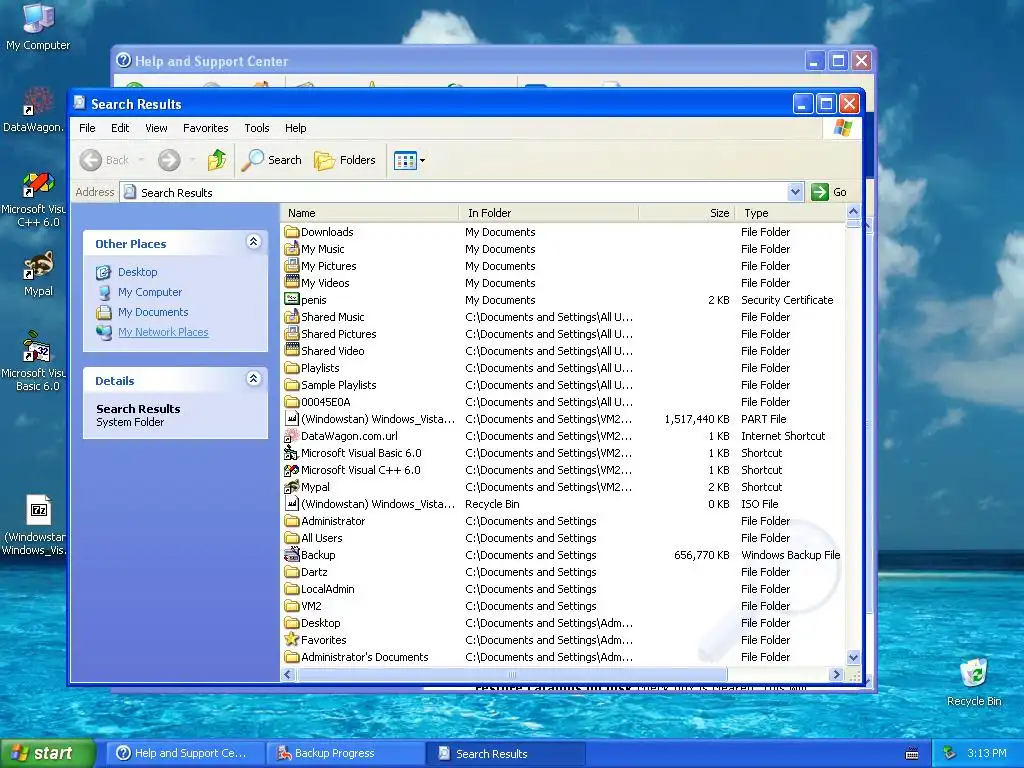Click the Start button

47,753
